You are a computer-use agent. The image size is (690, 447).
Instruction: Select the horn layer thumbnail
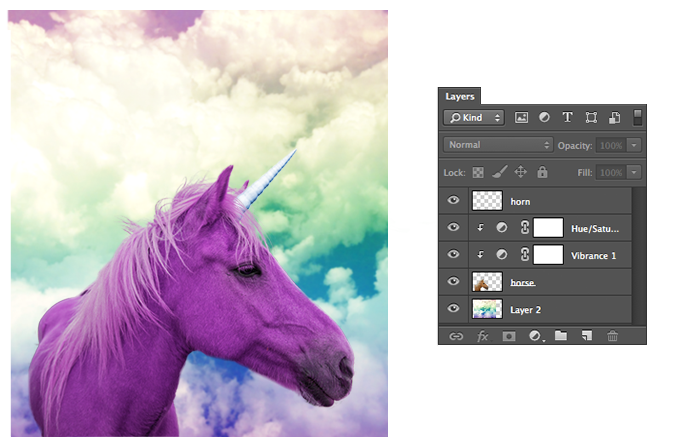[x=487, y=201]
